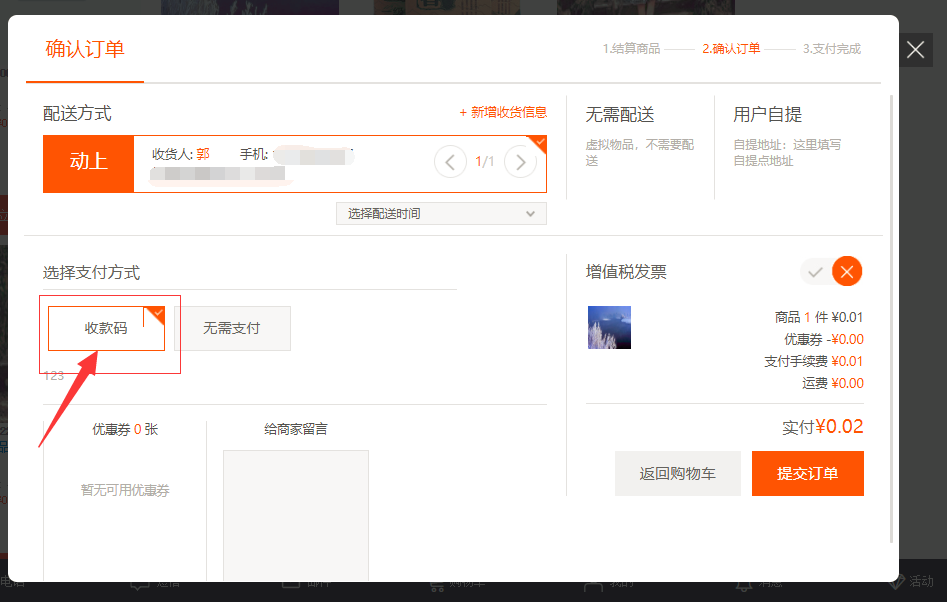Screen dimensions: 947x602
Task: Click the next address arrow icon
Action: (x=520, y=161)
